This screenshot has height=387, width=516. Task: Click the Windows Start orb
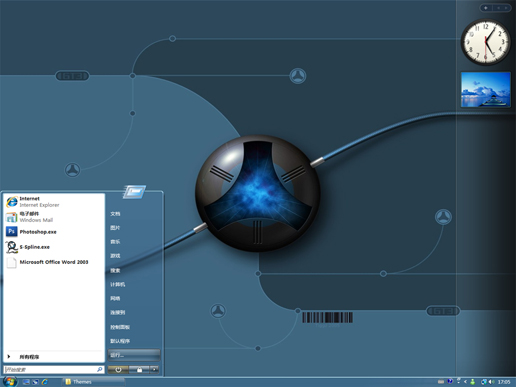pyautogui.click(x=10, y=381)
